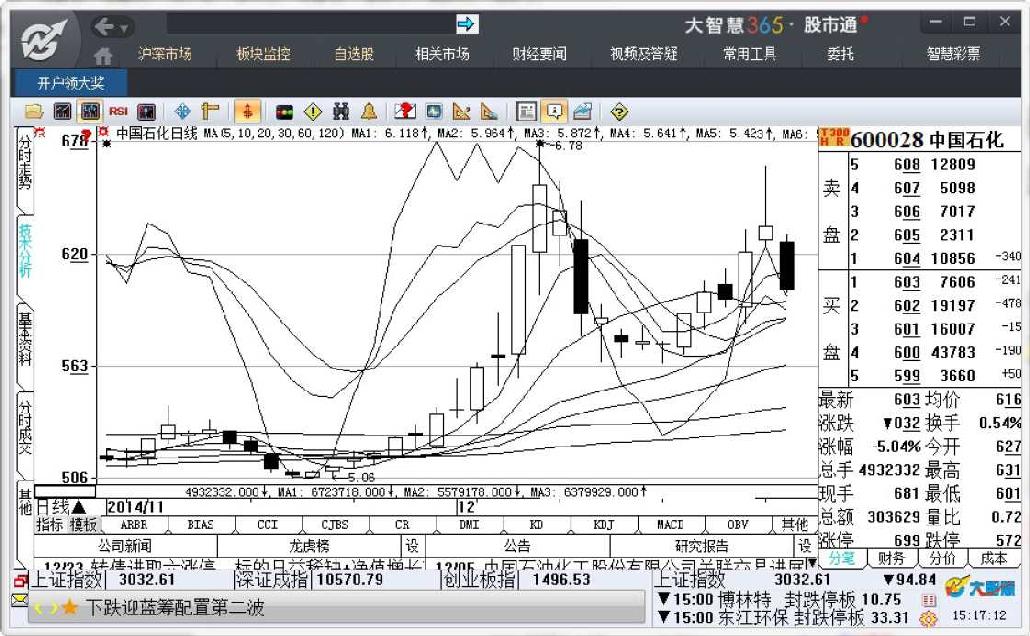Switch to the 成本 tab in quote panel
This screenshot has width=1030, height=636.
tap(993, 558)
